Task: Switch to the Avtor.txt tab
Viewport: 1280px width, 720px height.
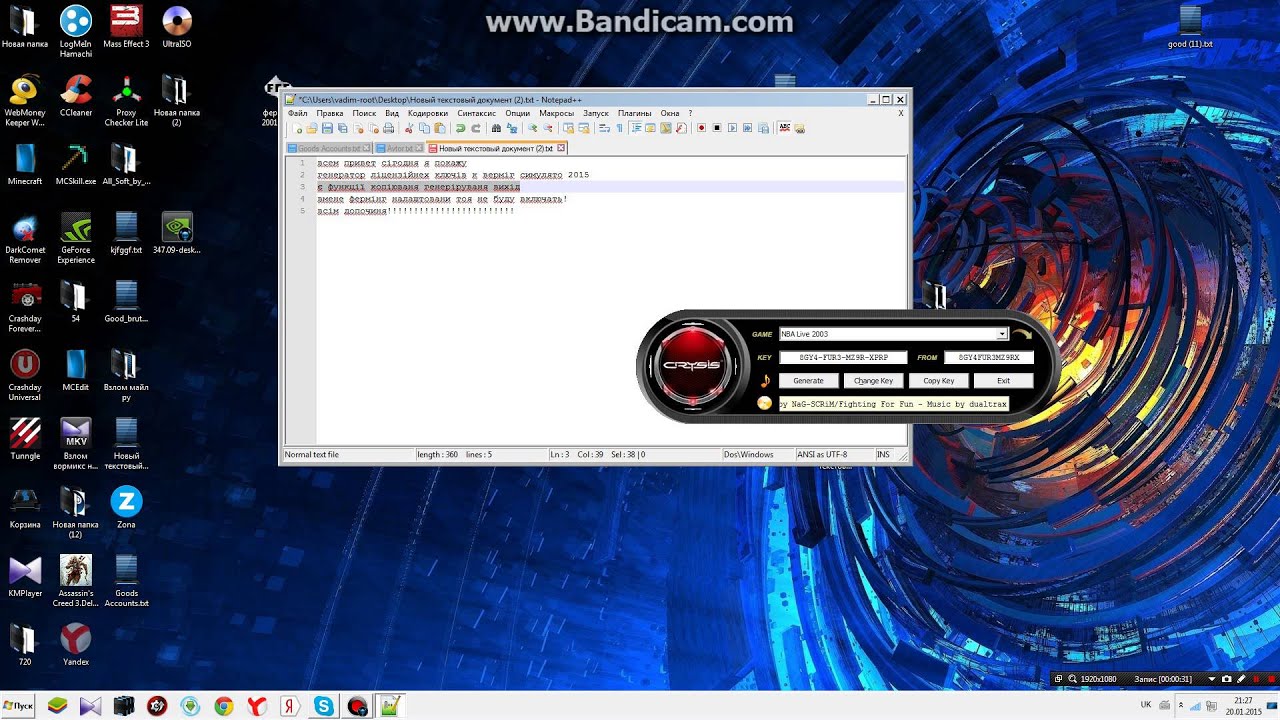Action: click(399, 148)
